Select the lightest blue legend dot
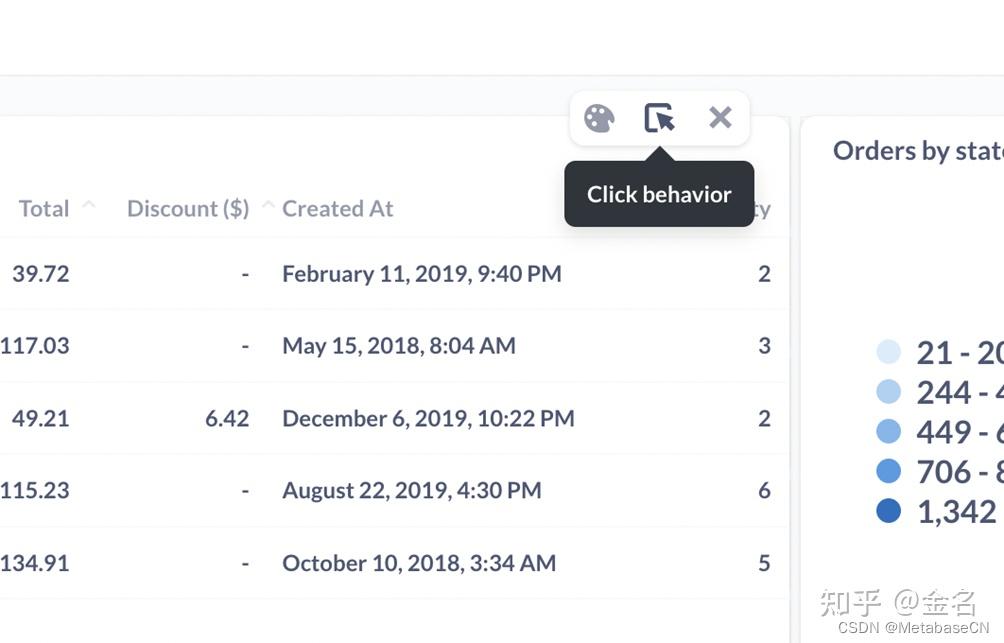Screen dimensions: 1004x643 (888, 352)
